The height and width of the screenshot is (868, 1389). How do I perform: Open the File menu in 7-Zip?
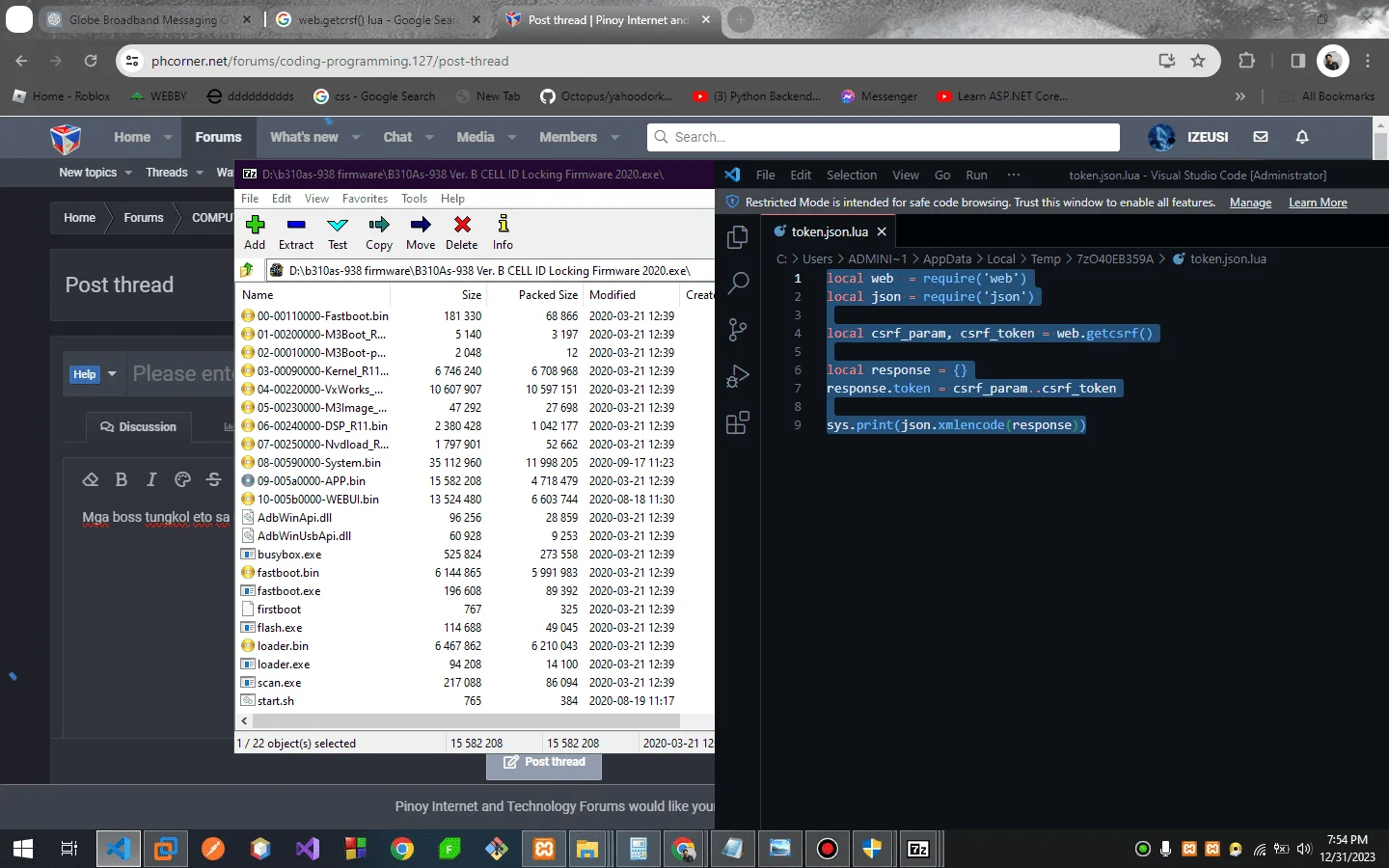pos(250,199)
